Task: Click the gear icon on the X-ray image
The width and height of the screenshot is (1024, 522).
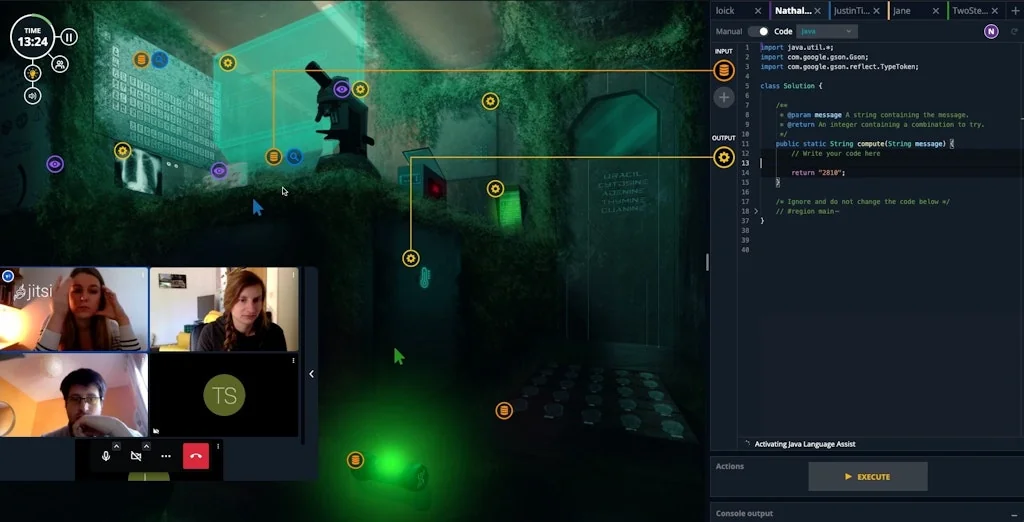Action: [123, 151]
